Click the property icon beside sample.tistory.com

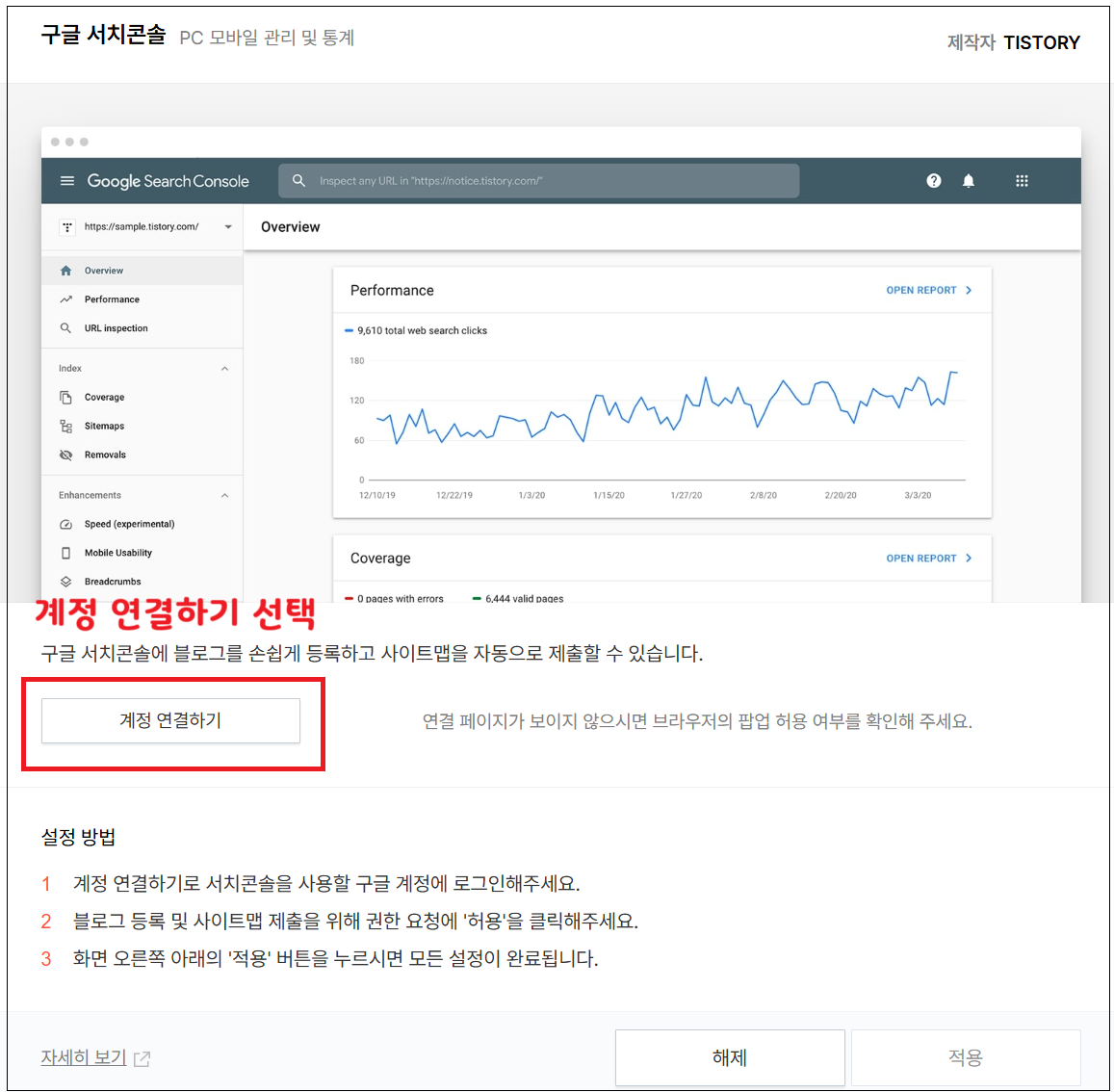click(x=67, y=226)
